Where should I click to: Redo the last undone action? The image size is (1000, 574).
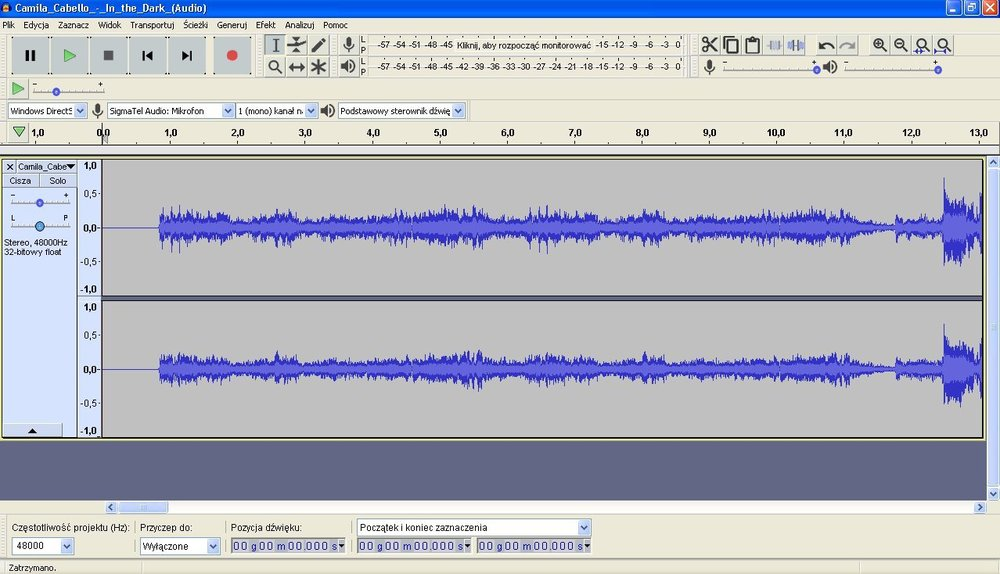click(x=848, y=45)
